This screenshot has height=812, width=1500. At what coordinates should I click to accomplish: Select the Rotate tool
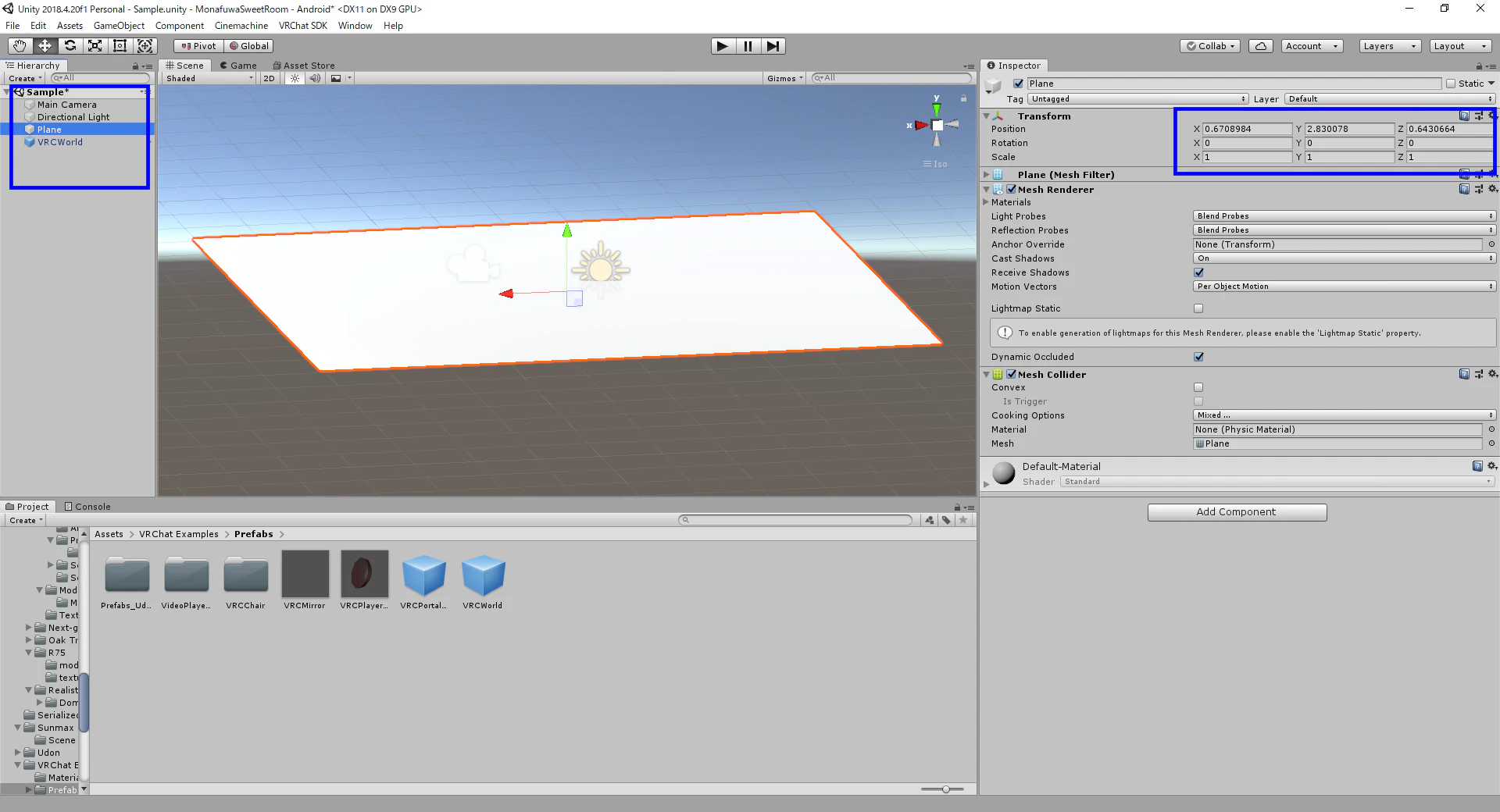pos(70,46)
